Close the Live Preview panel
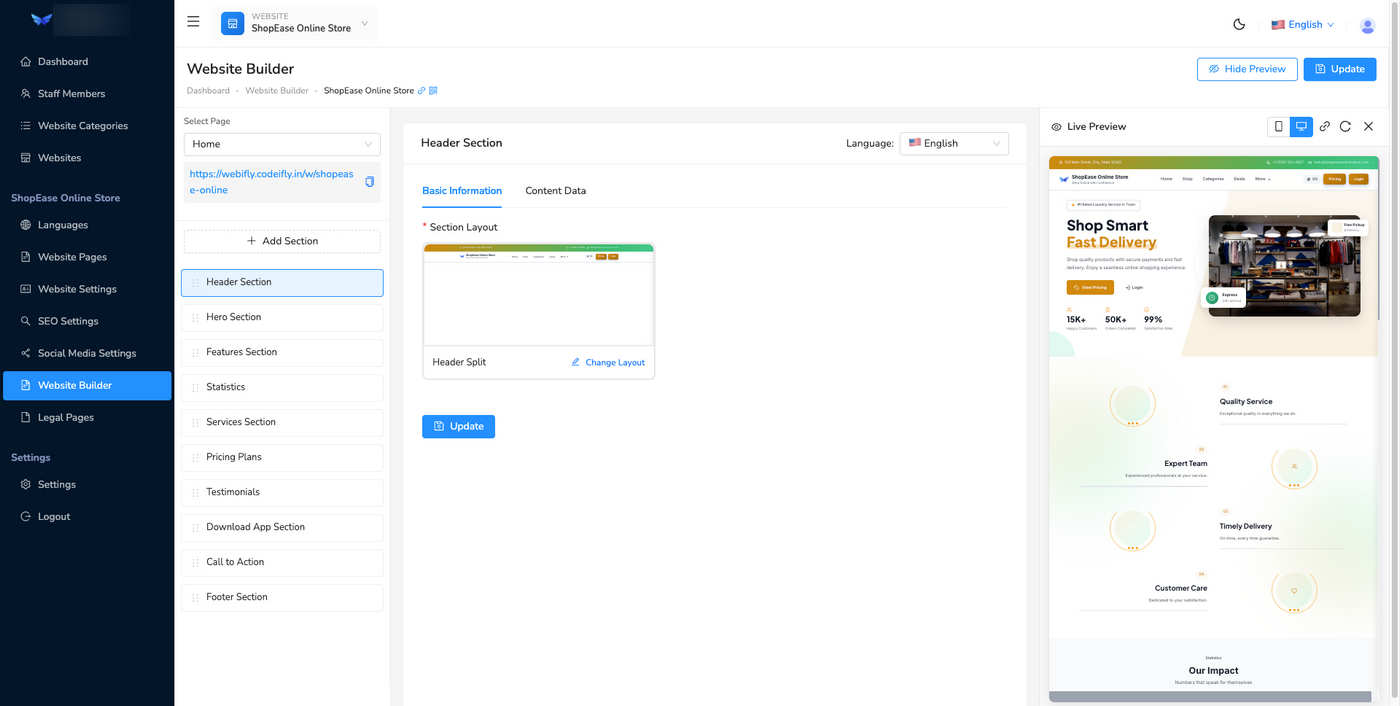 (1369, 127)
